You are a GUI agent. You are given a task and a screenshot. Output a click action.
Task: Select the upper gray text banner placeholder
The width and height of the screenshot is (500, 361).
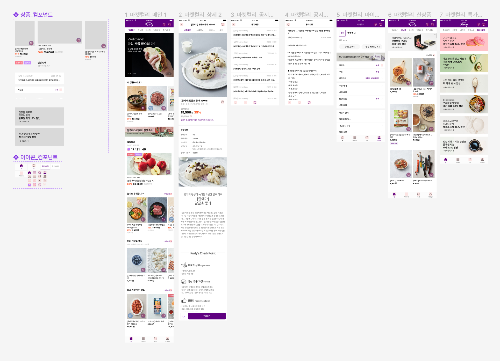(39, 116)
